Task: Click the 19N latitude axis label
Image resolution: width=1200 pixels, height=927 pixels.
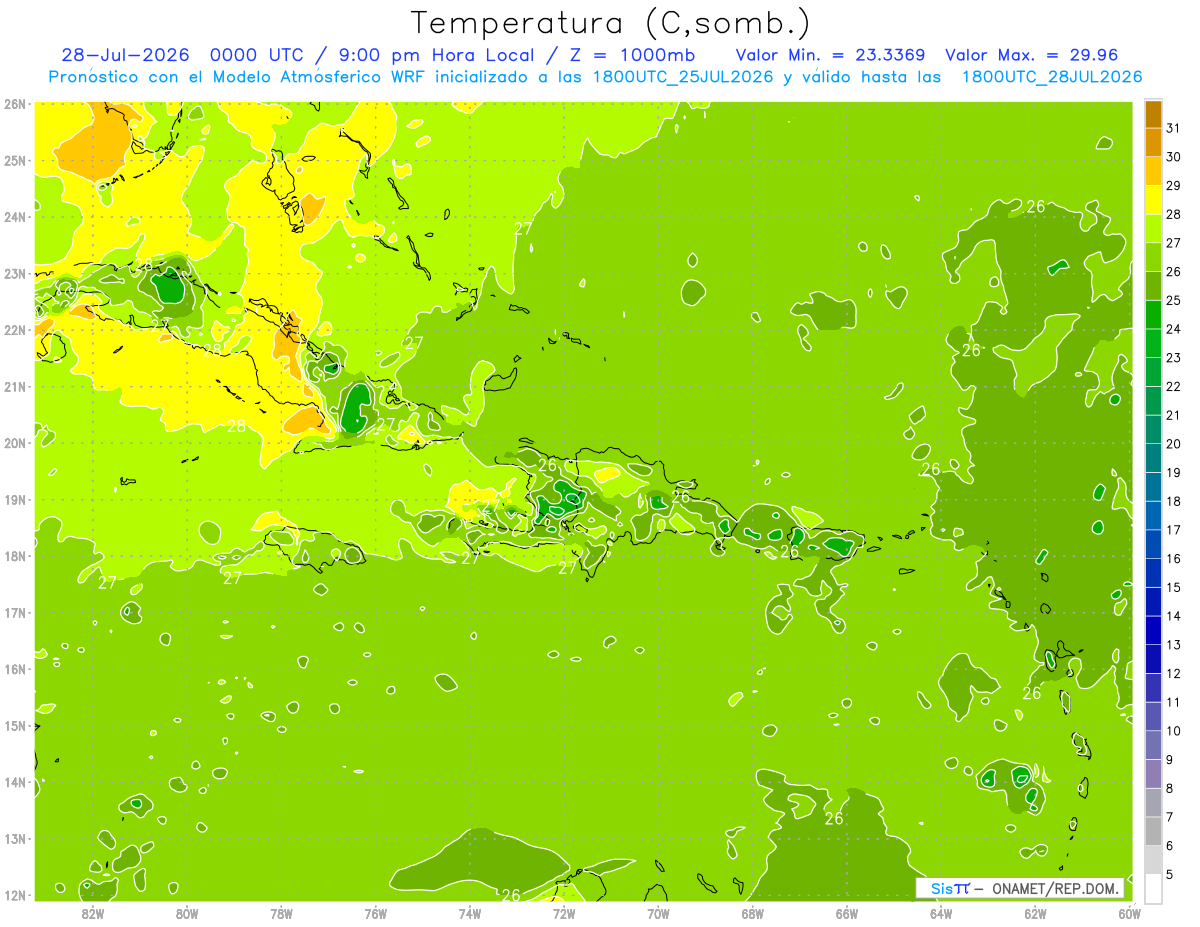Action: [x=15, y=499]
